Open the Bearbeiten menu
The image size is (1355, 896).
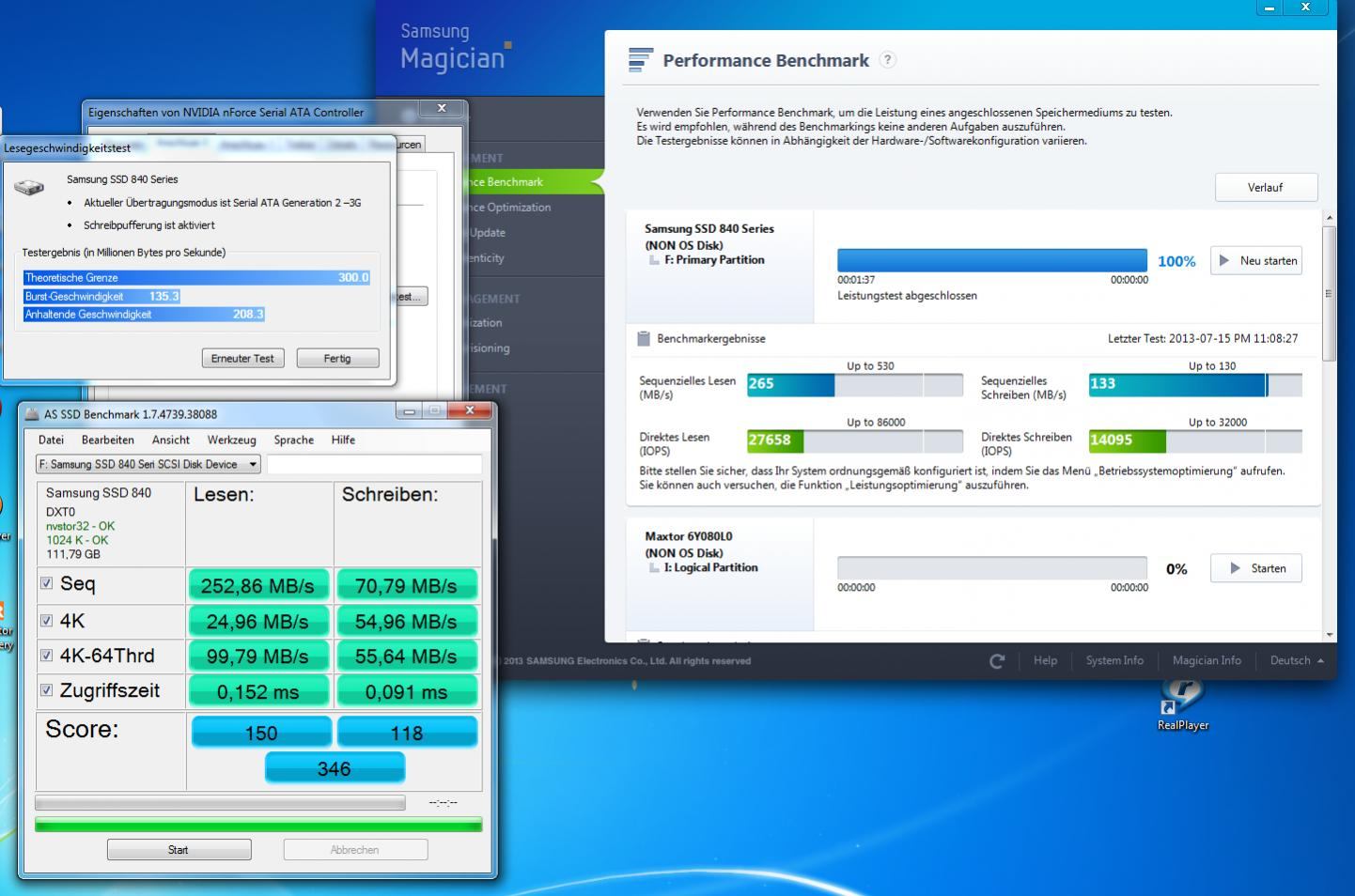(107, 440)
